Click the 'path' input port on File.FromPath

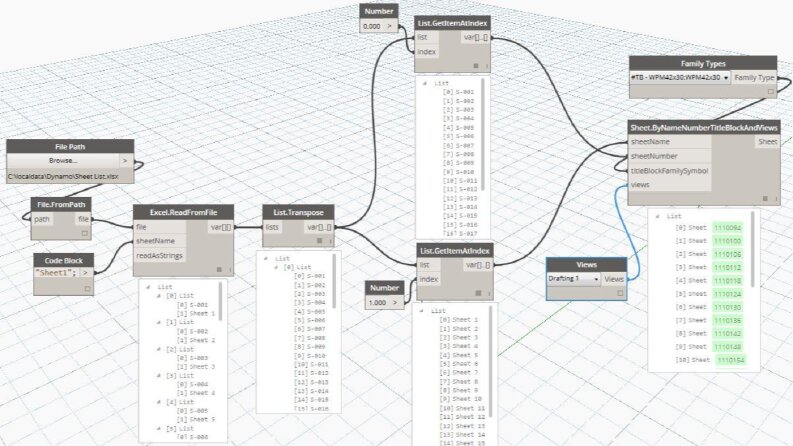tap(42, 219)
